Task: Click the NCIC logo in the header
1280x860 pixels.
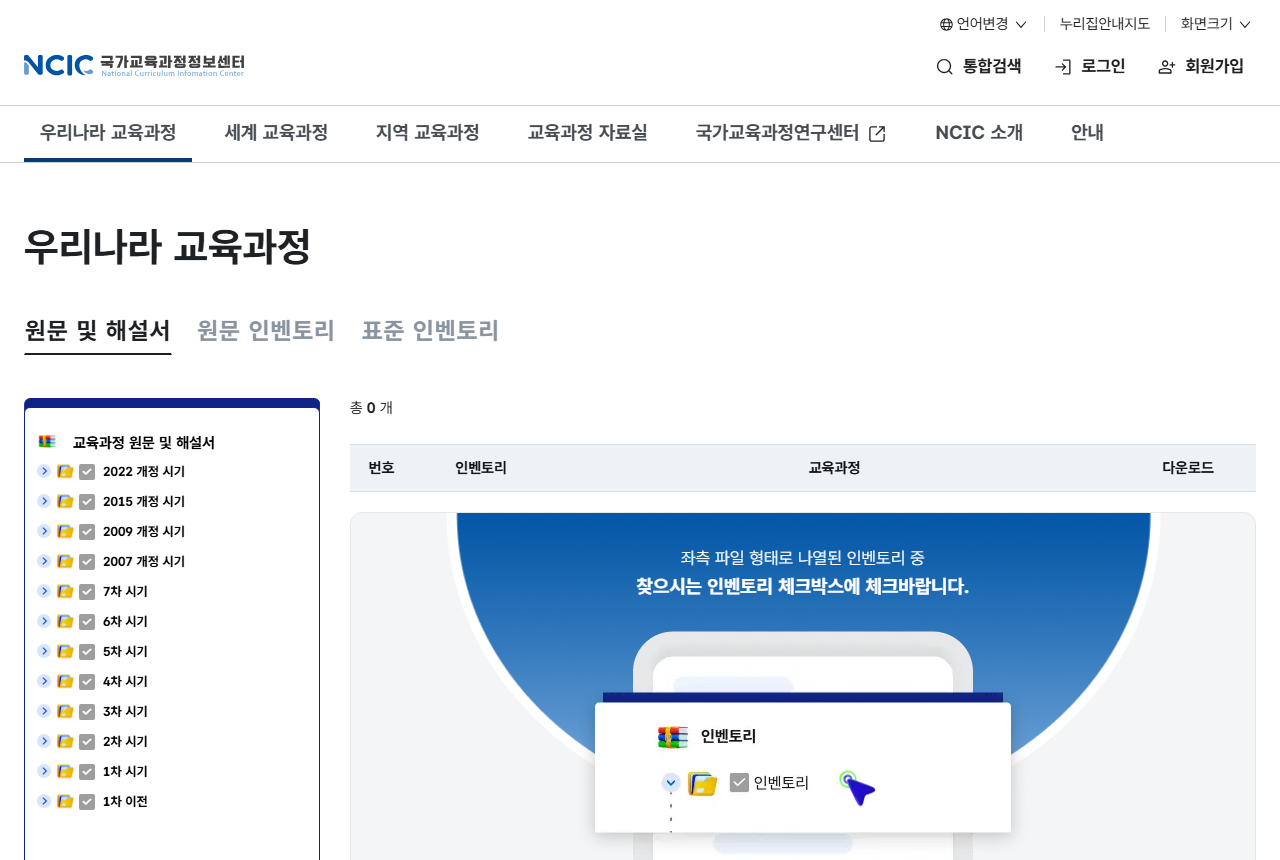Action: click(x=134, y=66)
